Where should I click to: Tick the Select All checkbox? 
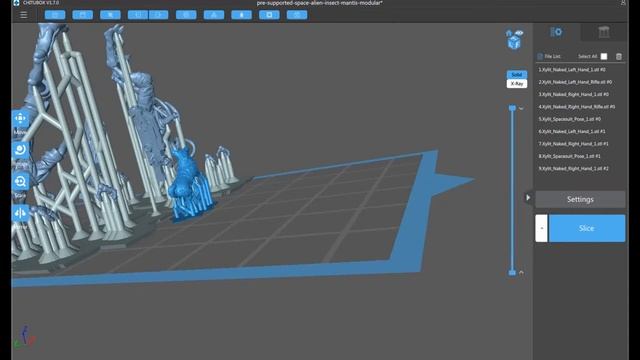point(604,56)
